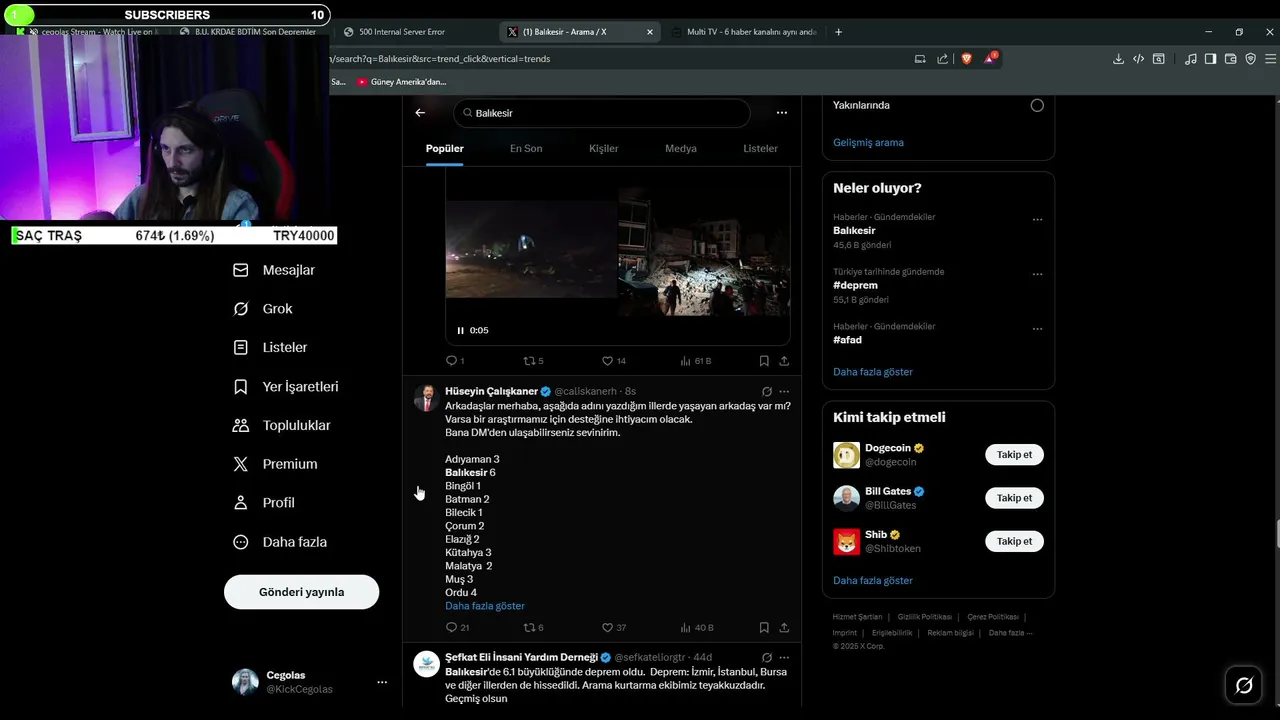The image size is (1280, 720).
Task: Repost Hüseyin Çalışkaner's post
Action: (534, 628)
